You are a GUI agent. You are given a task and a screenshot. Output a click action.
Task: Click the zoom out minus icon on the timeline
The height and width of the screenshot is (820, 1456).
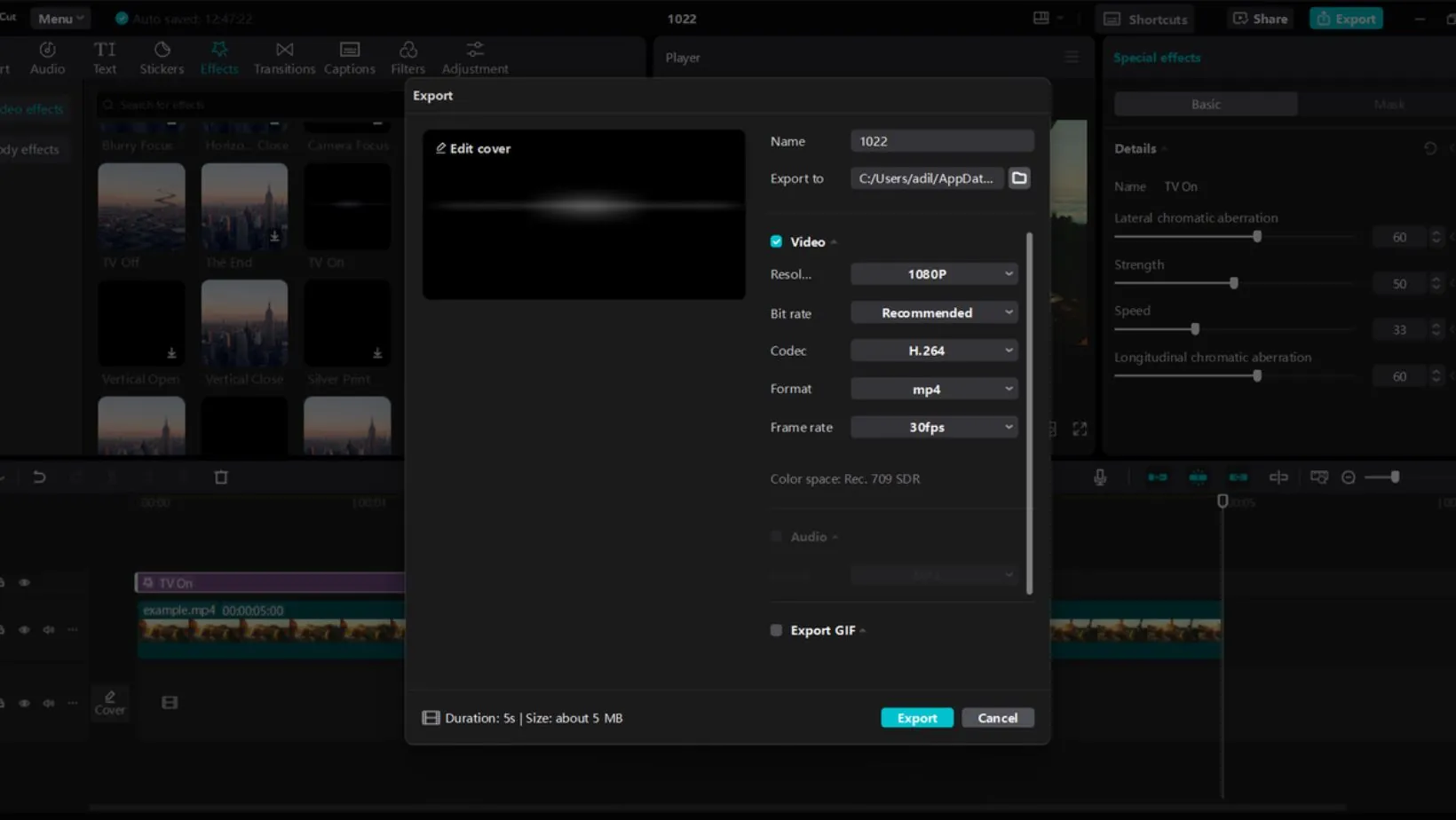(x=1349, y=477)
